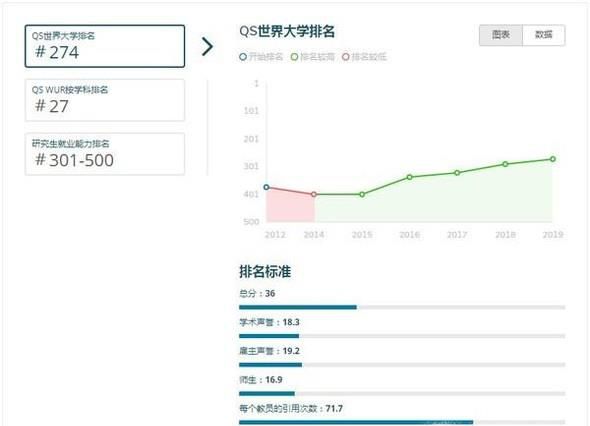The width and height of the screenshot is (590, 426).
Task: Click the 学术声誉 18.3 progress bar
Action: coord(402,336)
